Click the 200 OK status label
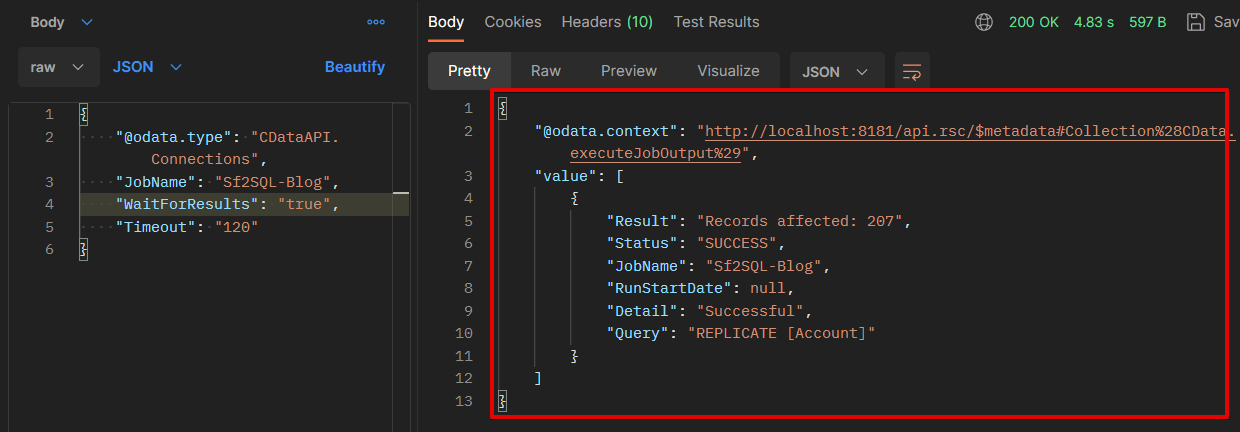Screen dimensions: 1240x432 pos(1034,22)
